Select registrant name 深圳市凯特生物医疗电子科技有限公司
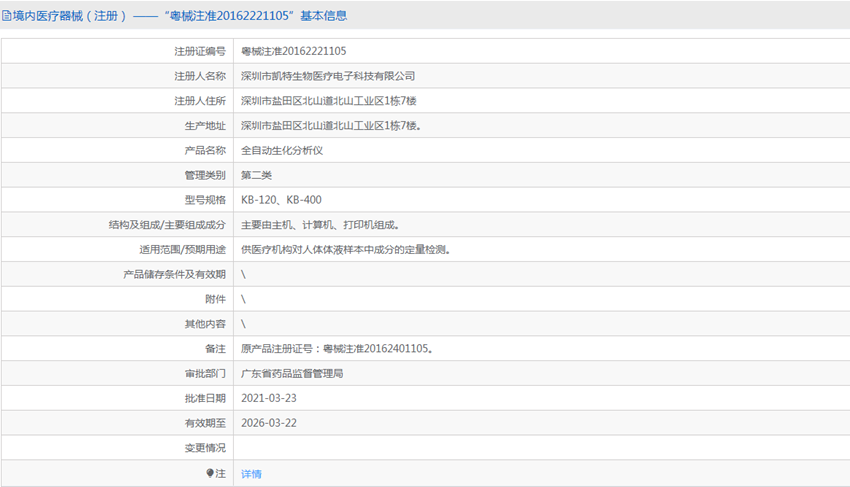Viewport: 850px width, 487px height. coord(328,76)
